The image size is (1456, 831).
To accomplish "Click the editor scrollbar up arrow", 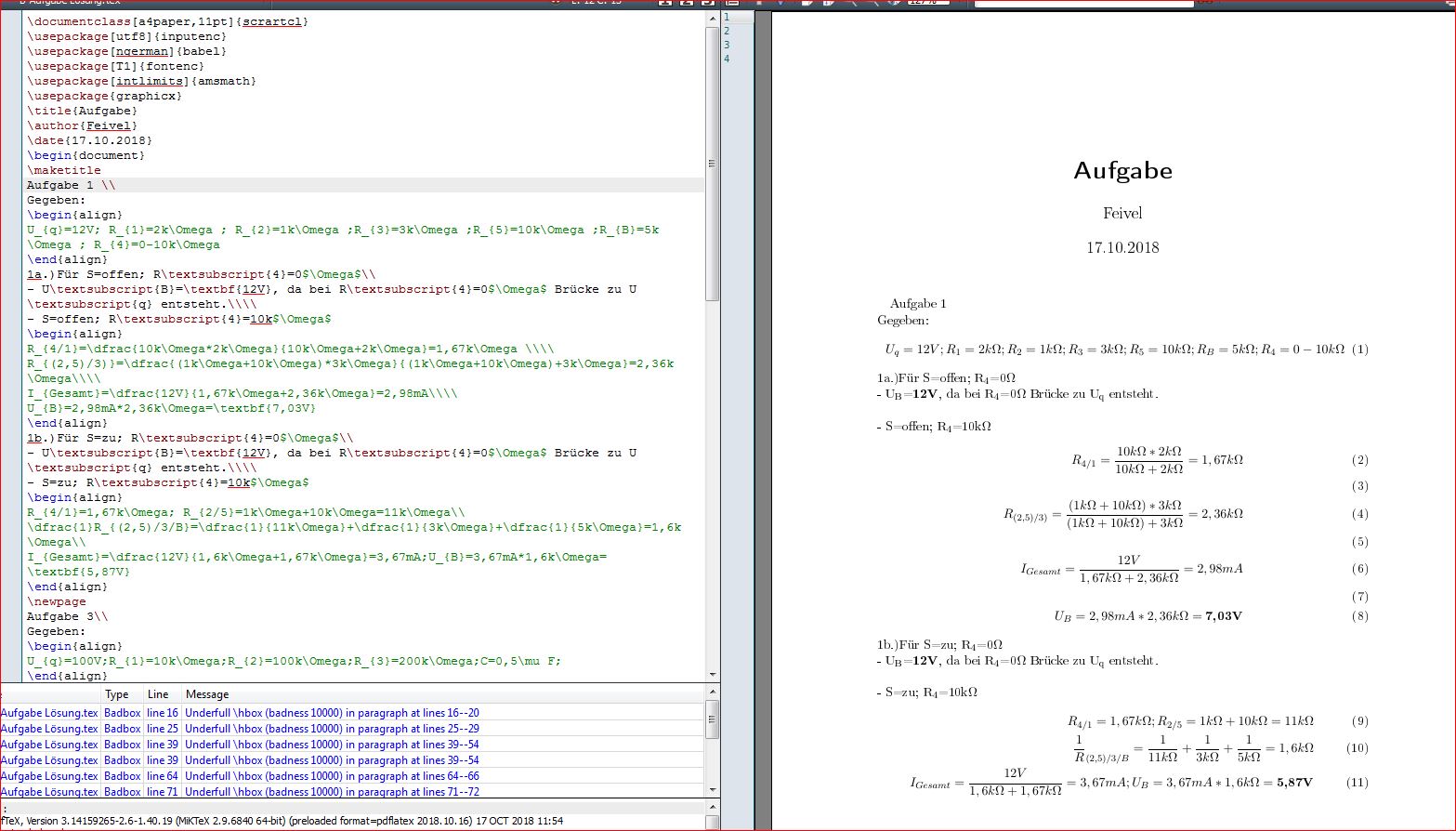I will coord(713,18).
